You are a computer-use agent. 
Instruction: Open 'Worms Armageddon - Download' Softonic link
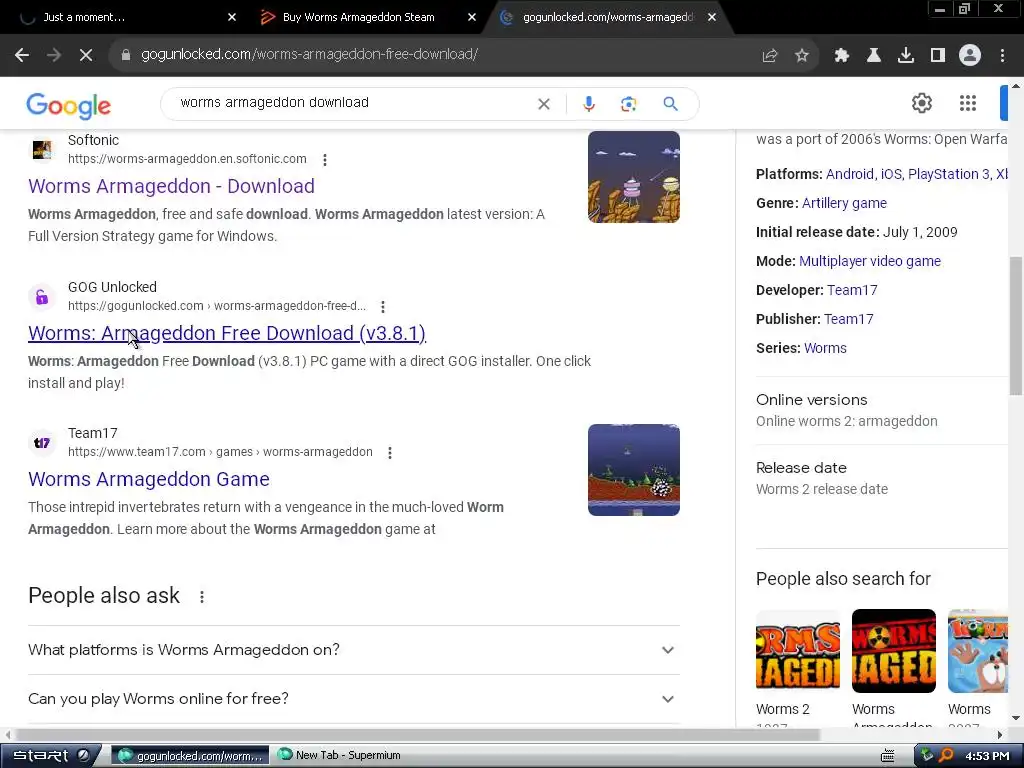pos(171,186)
